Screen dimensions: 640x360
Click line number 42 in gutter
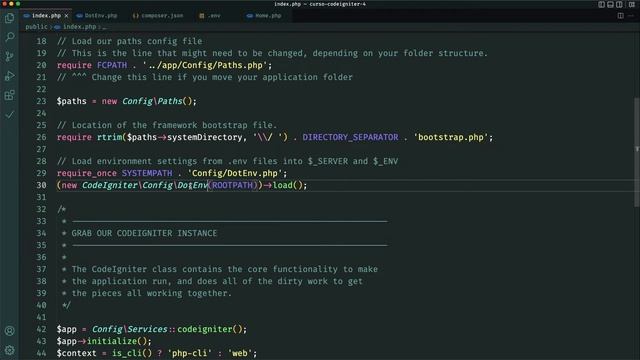[x=42, y=329]
